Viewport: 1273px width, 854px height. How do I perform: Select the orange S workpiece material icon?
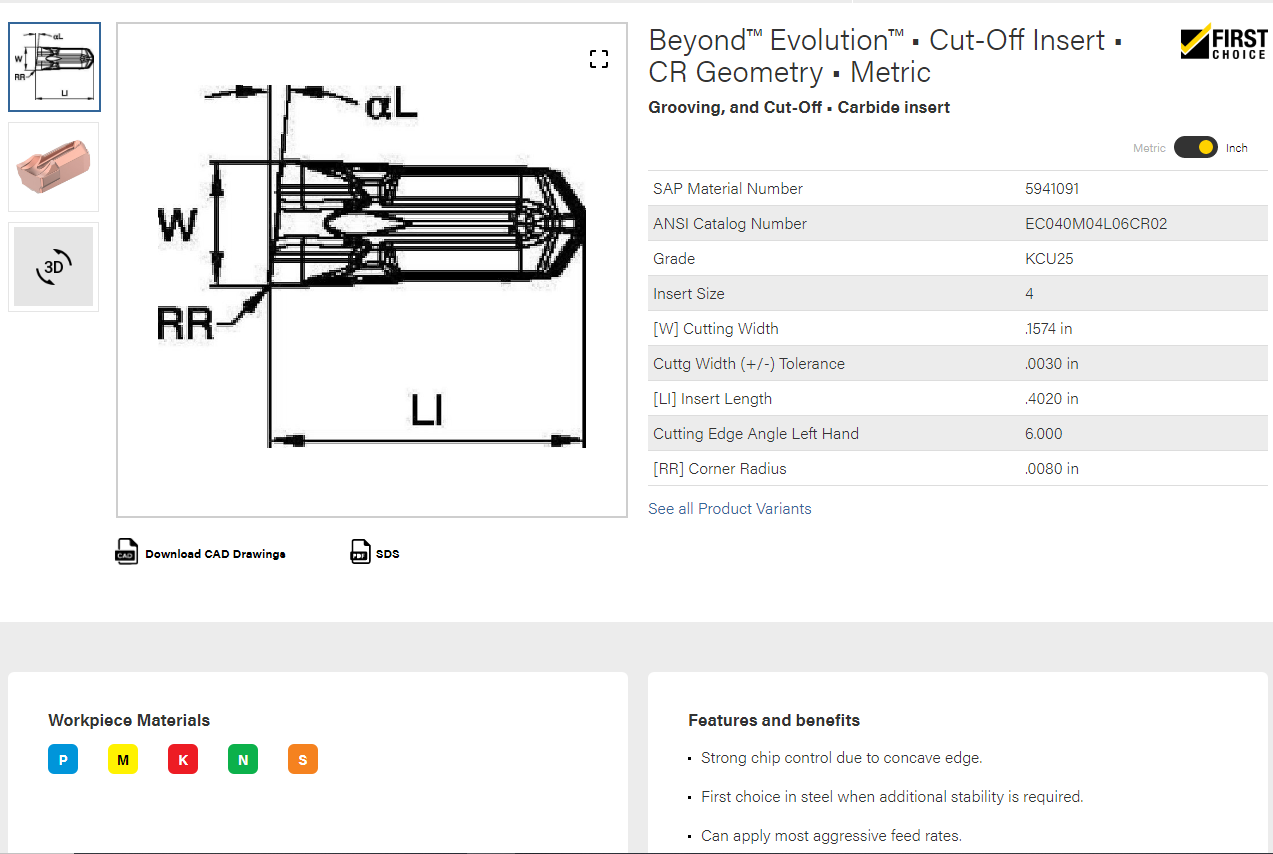(303, 760)
